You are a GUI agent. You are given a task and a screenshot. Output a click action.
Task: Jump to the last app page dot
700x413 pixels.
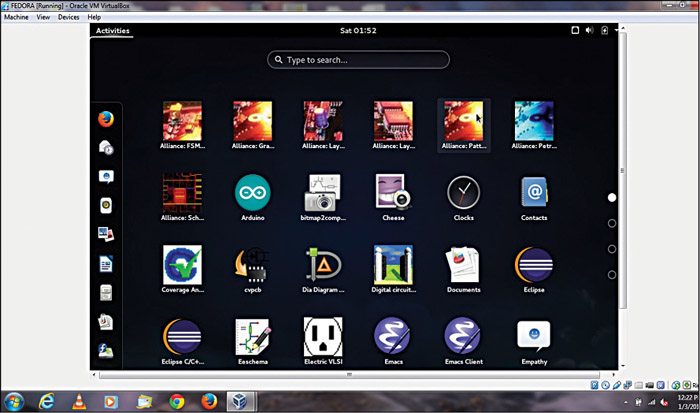point(612,275)
